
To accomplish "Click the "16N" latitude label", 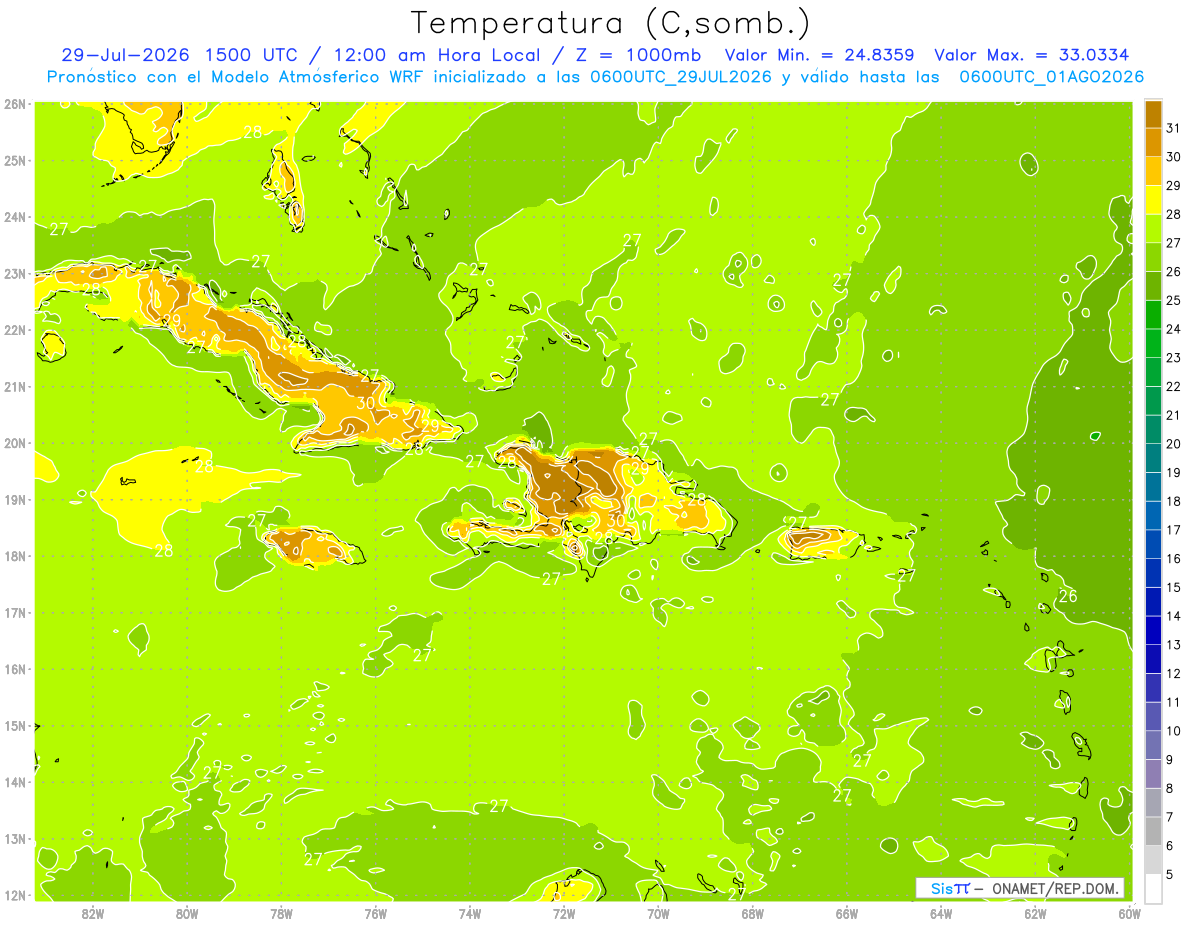I will [15, 669].
